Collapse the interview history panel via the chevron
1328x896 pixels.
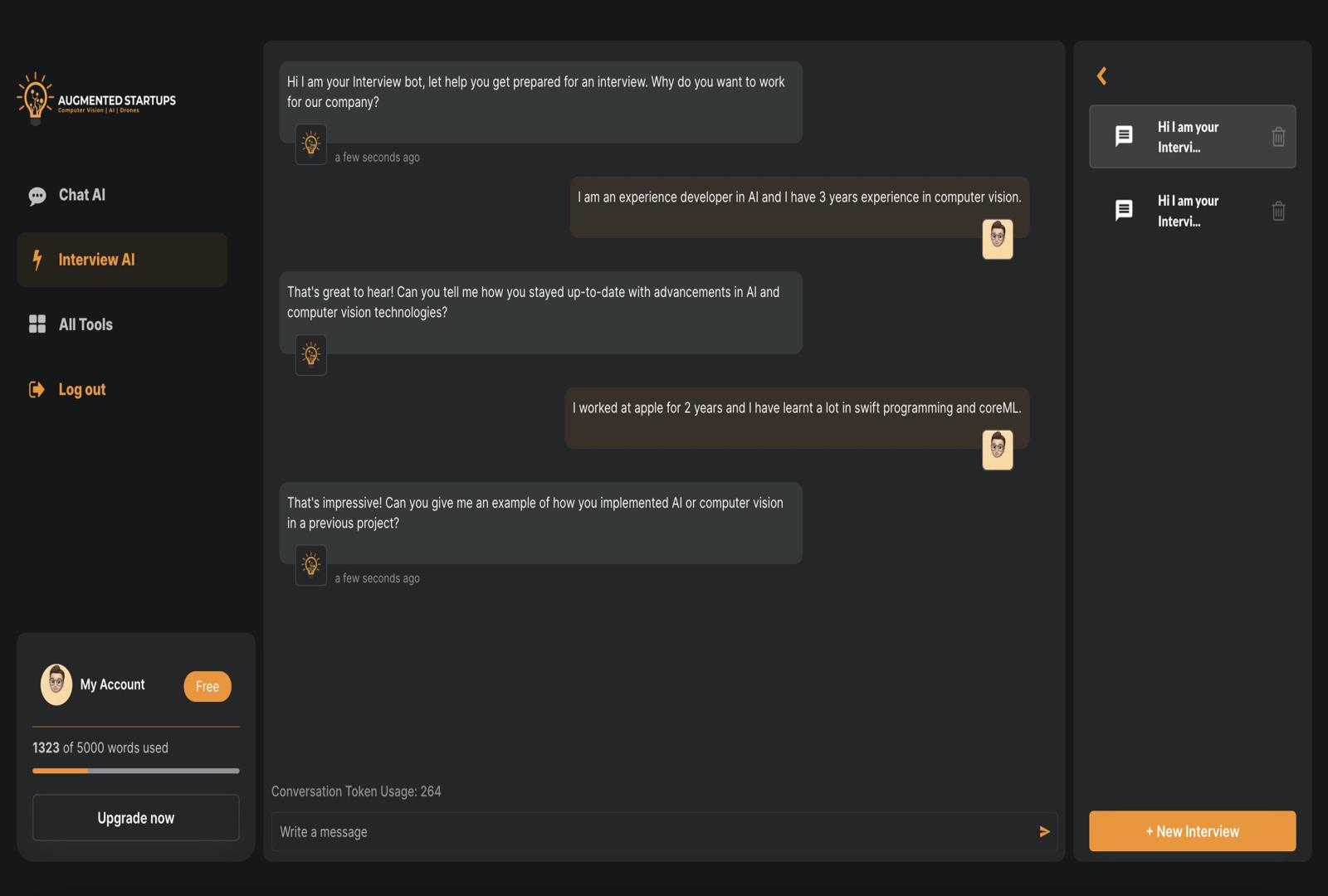coord(1101,75)
